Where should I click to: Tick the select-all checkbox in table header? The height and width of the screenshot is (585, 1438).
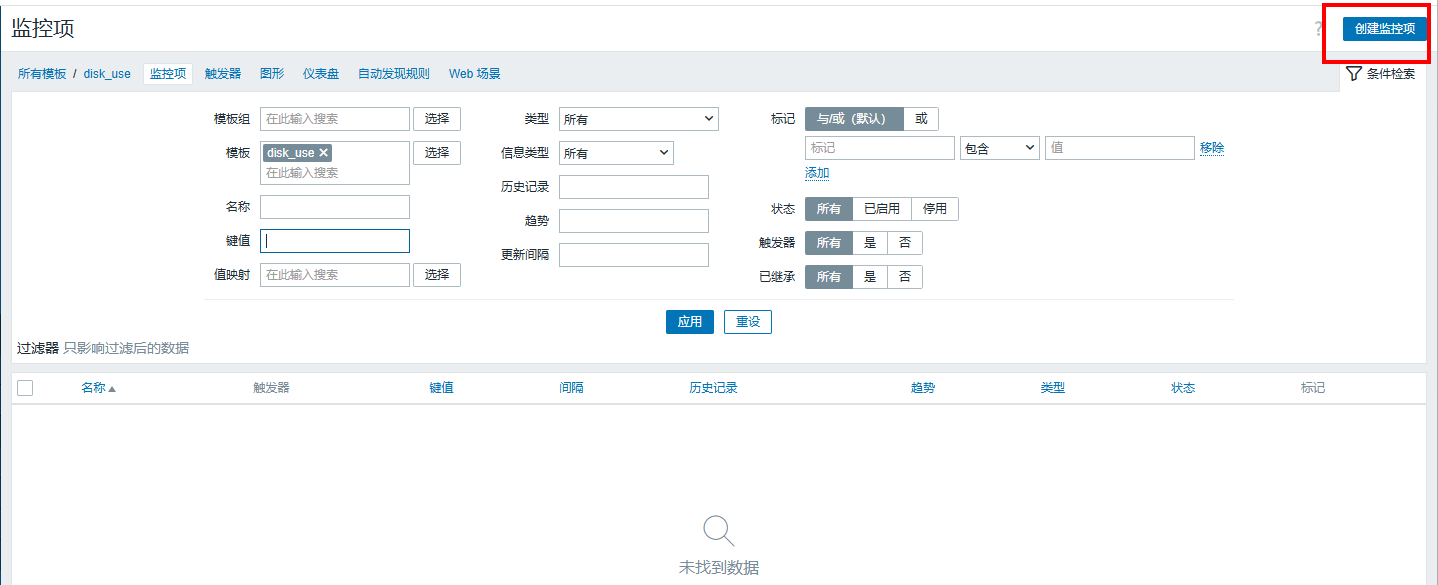tap(25, 388)
